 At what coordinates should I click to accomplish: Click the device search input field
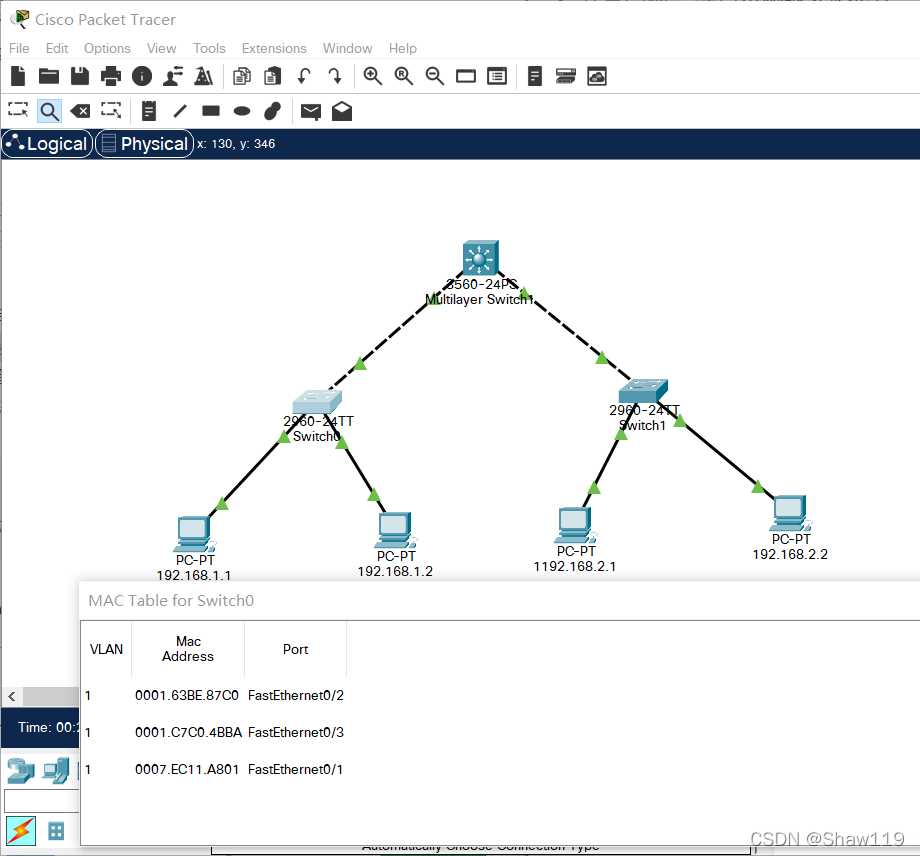(x=42, y=801)
